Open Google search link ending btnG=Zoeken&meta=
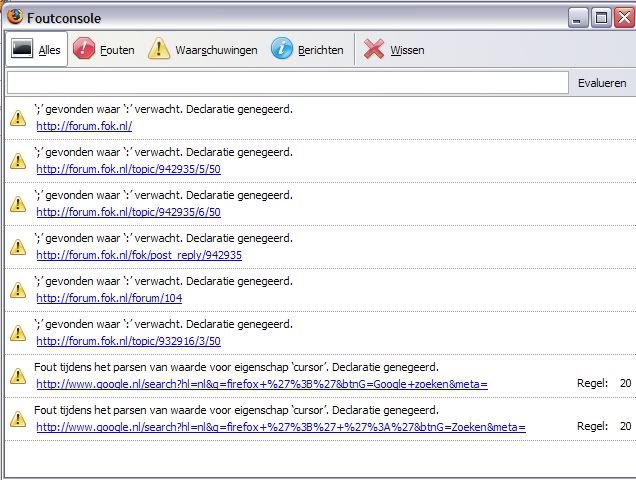 (x=281, y=427)
